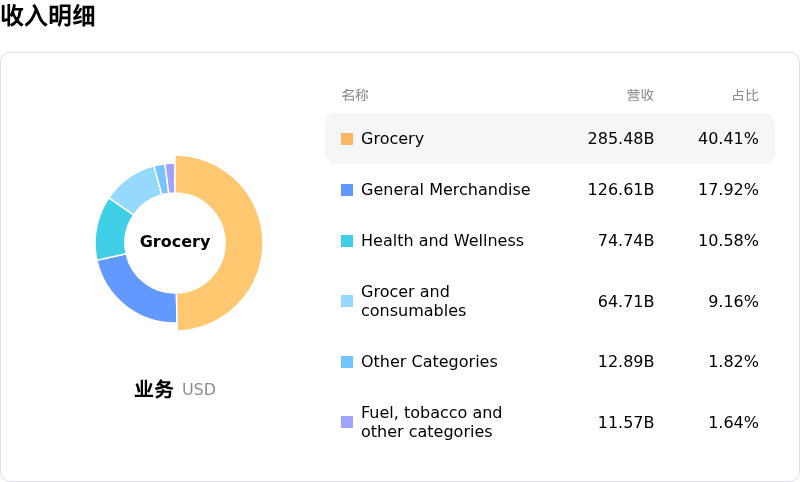Image resolution: width=800 pixels, height=482 pixels.
Task: Click the Other Categories legend swatch
Action: (347, 362)
